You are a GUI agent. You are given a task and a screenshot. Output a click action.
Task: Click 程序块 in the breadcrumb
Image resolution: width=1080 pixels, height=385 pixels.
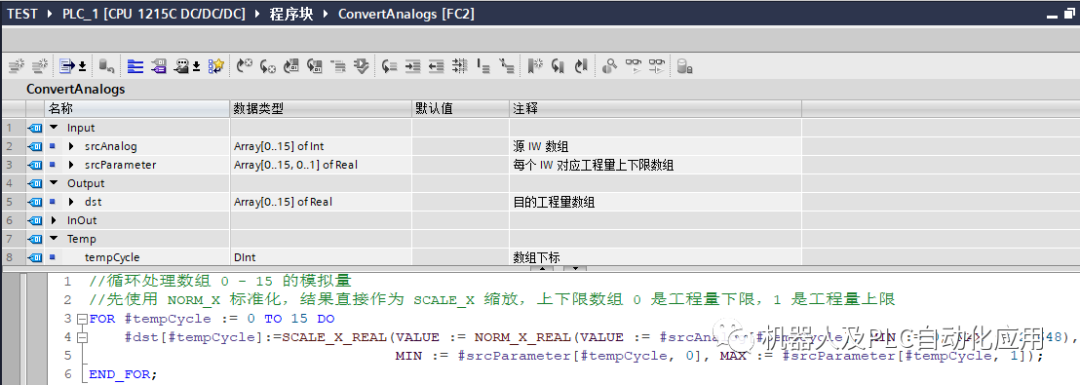pos(291,14)
